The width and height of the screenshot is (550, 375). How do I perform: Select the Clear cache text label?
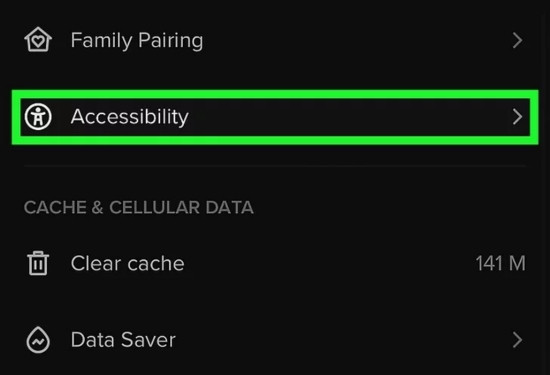point(127,263)
